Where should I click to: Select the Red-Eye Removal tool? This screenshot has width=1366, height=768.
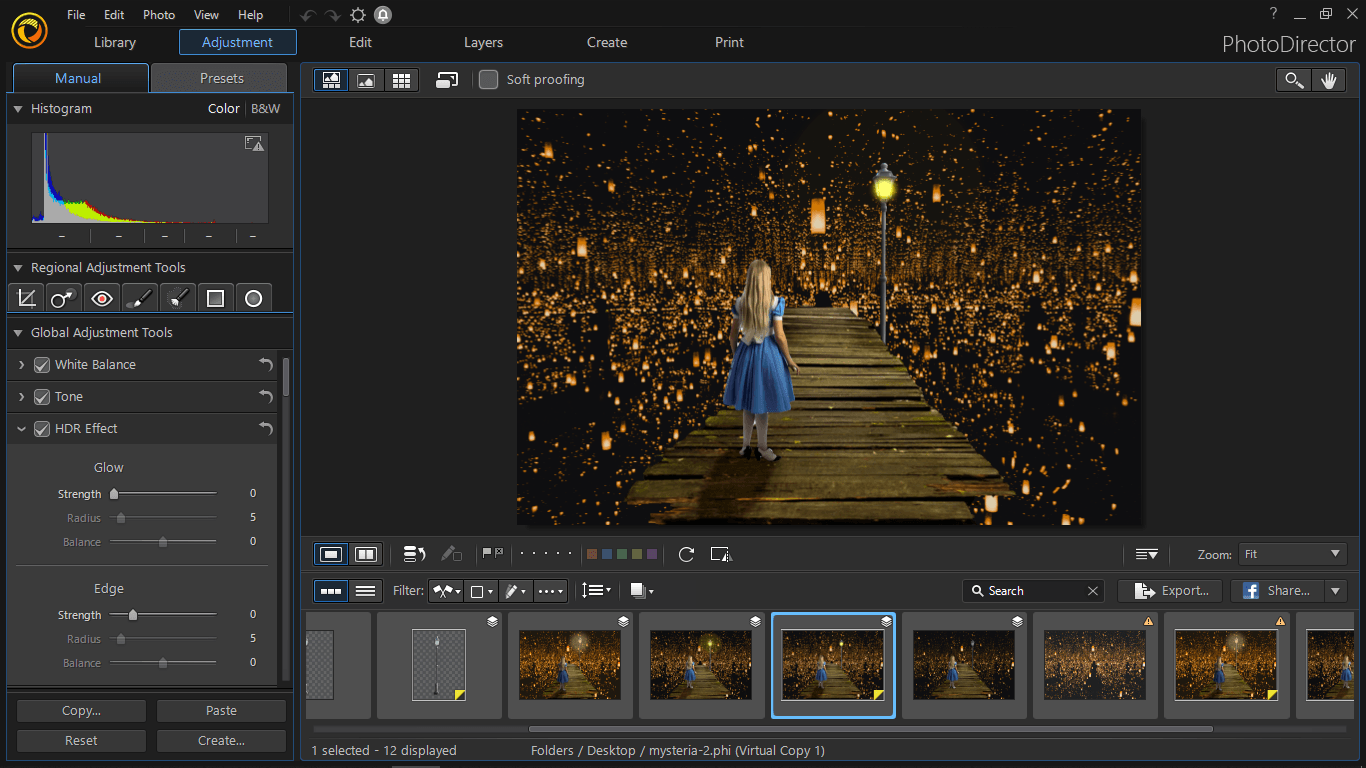point(102,298)
